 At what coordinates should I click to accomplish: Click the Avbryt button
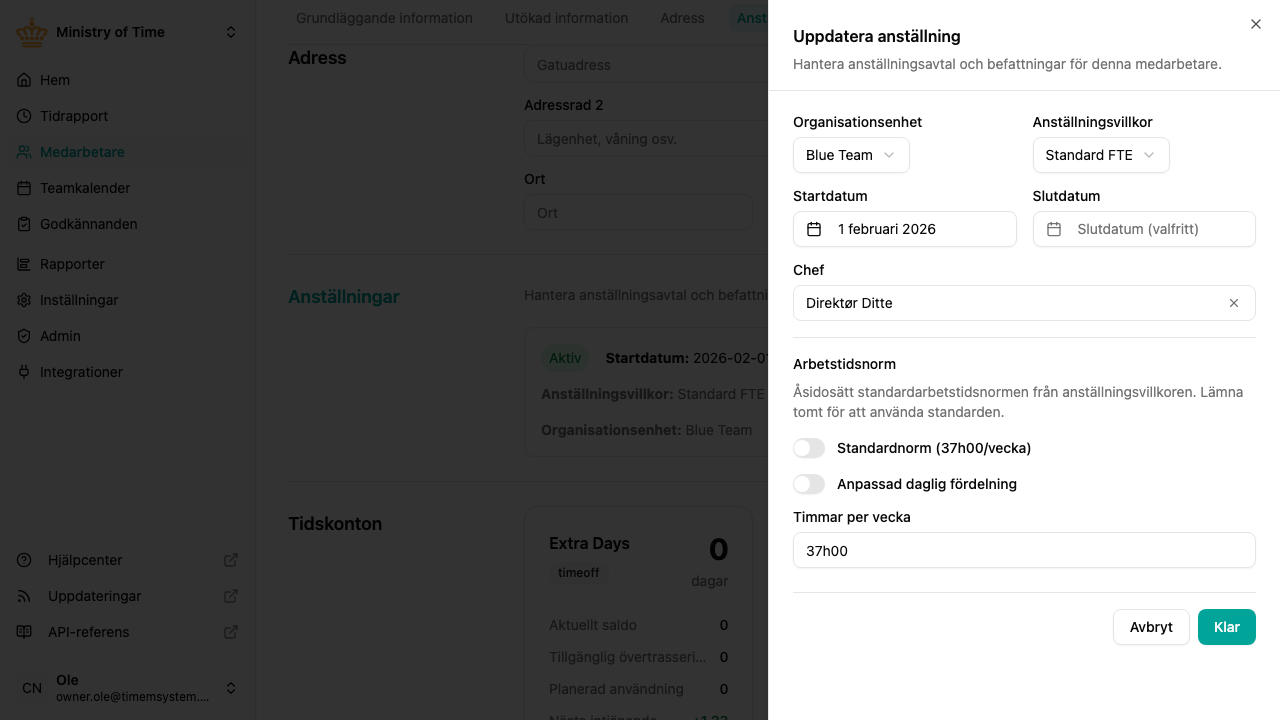tap(1151, 627)
